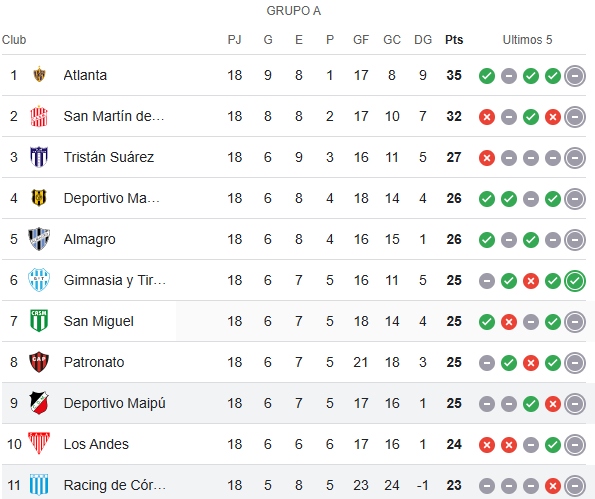Click San Martín's red striped crest
Viewport: 595px width, 499px height.
pyautogui.click(x=39, y=116)
